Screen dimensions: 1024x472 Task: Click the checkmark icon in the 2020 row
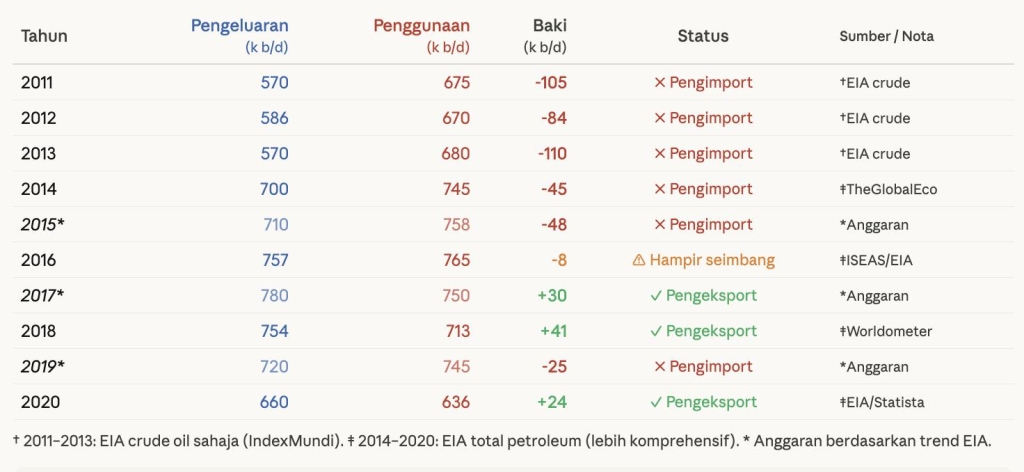[656, 402]
